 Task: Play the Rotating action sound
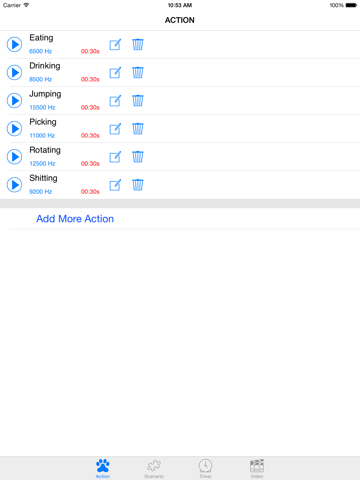point(14,157)
